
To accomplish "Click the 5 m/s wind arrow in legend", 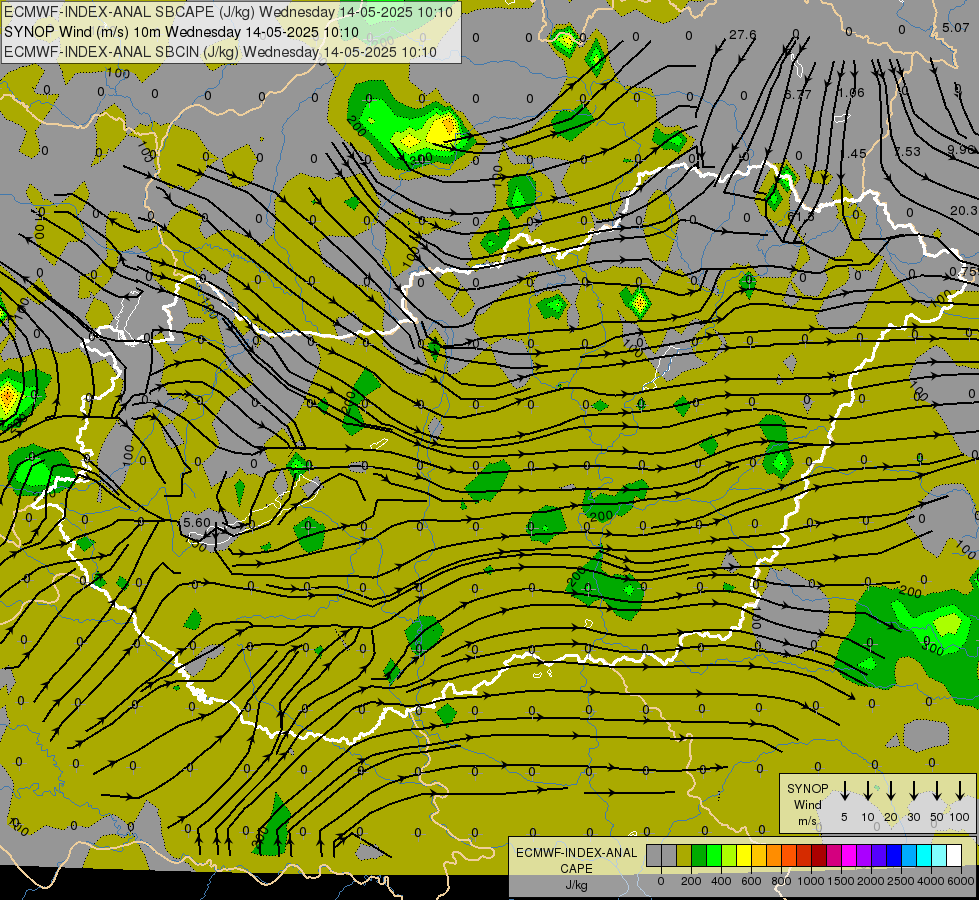I will [844, 790].
